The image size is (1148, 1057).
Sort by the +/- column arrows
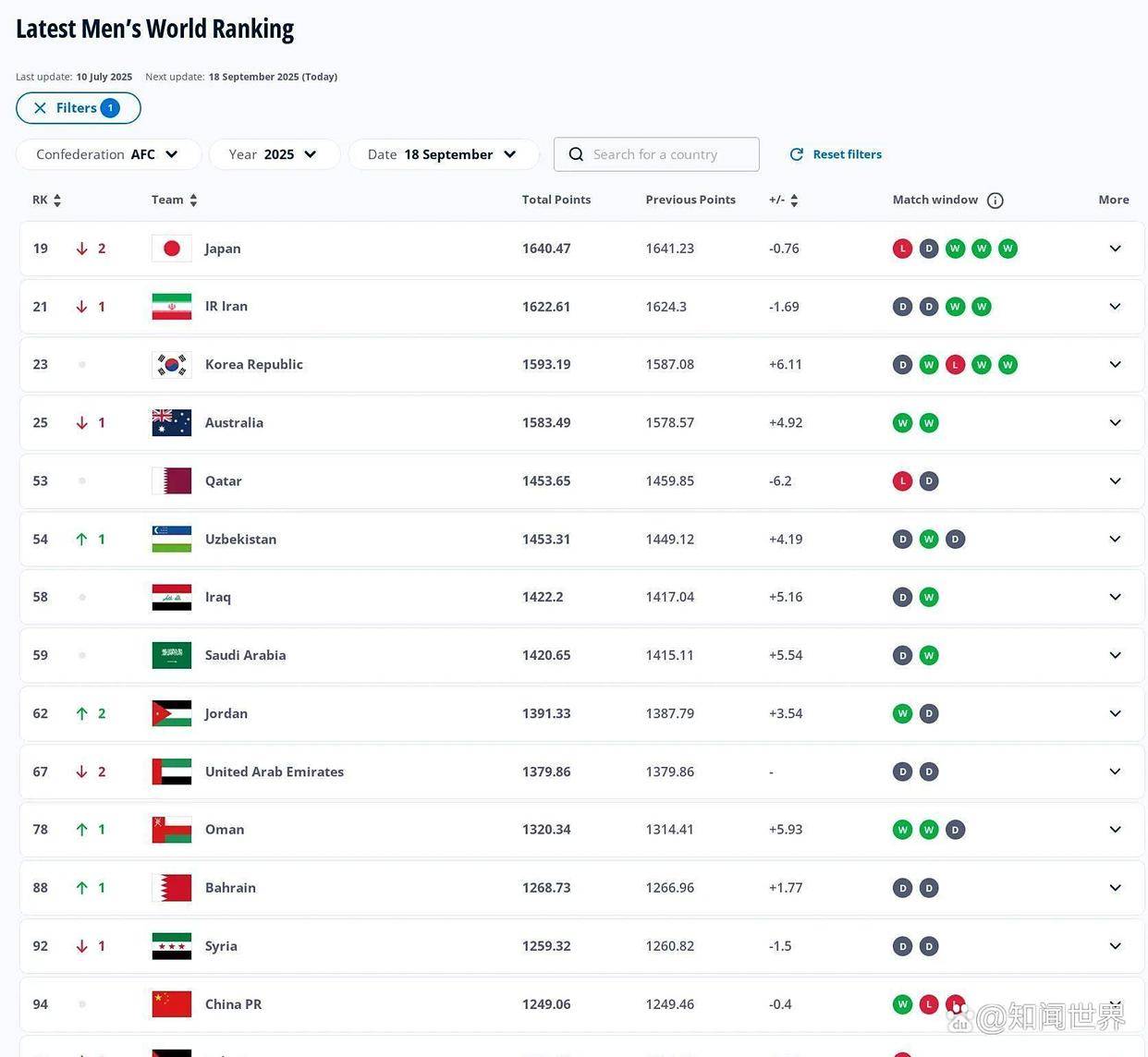pyautogui.click(x=794, y=200)
